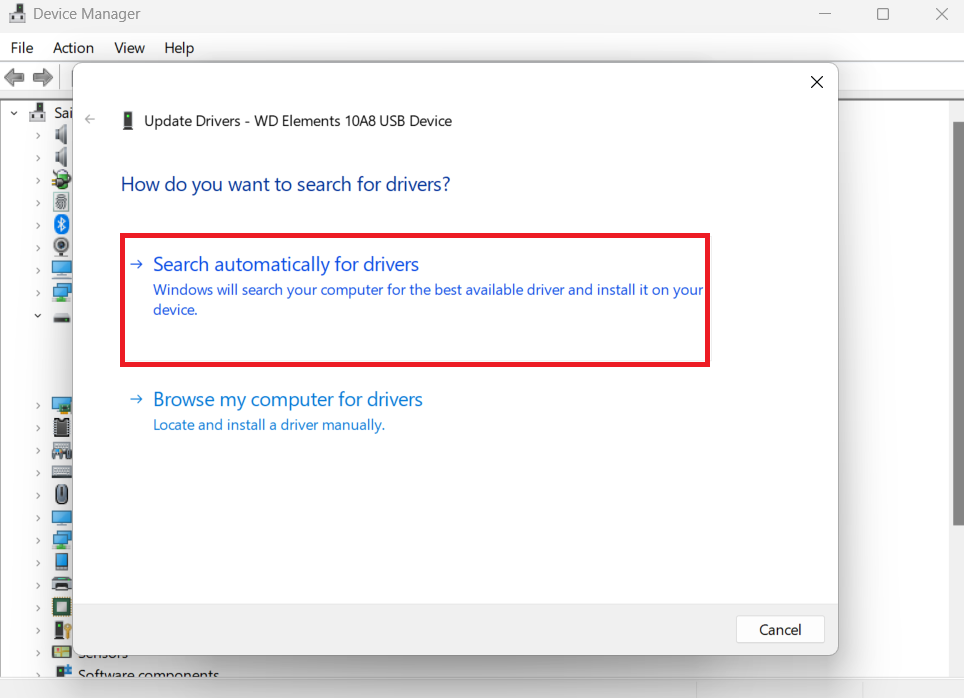
Task: Expand the Print queues category
Action: pos(38,585)
